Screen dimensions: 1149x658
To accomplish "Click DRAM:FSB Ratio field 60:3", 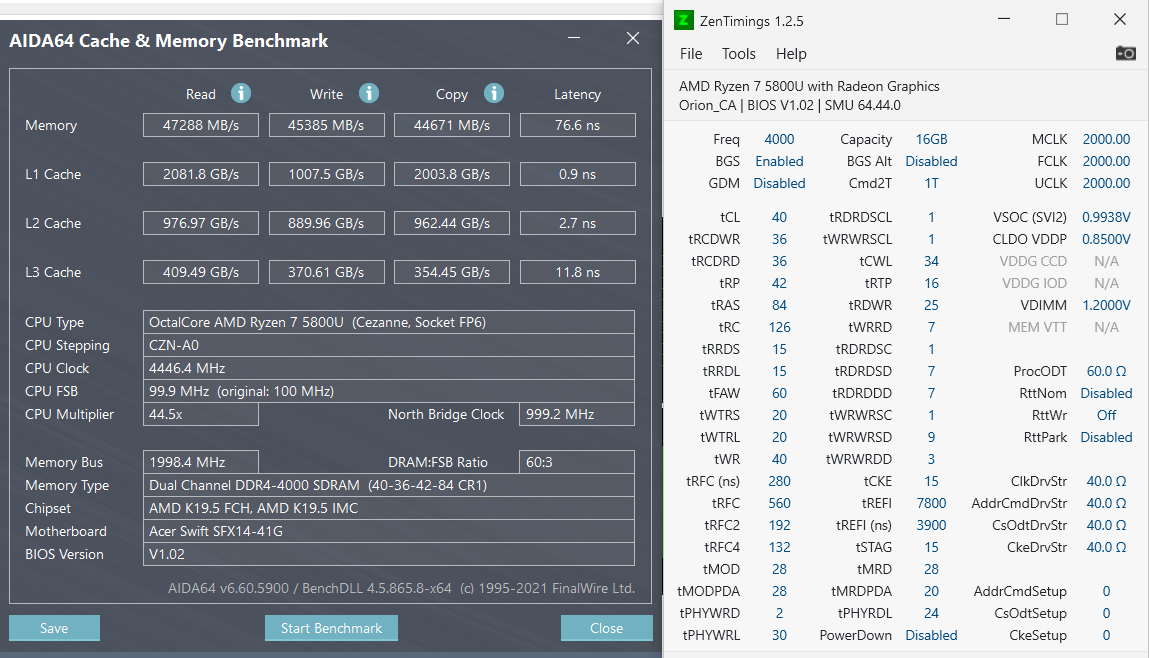I will click(x=577, y=462).
